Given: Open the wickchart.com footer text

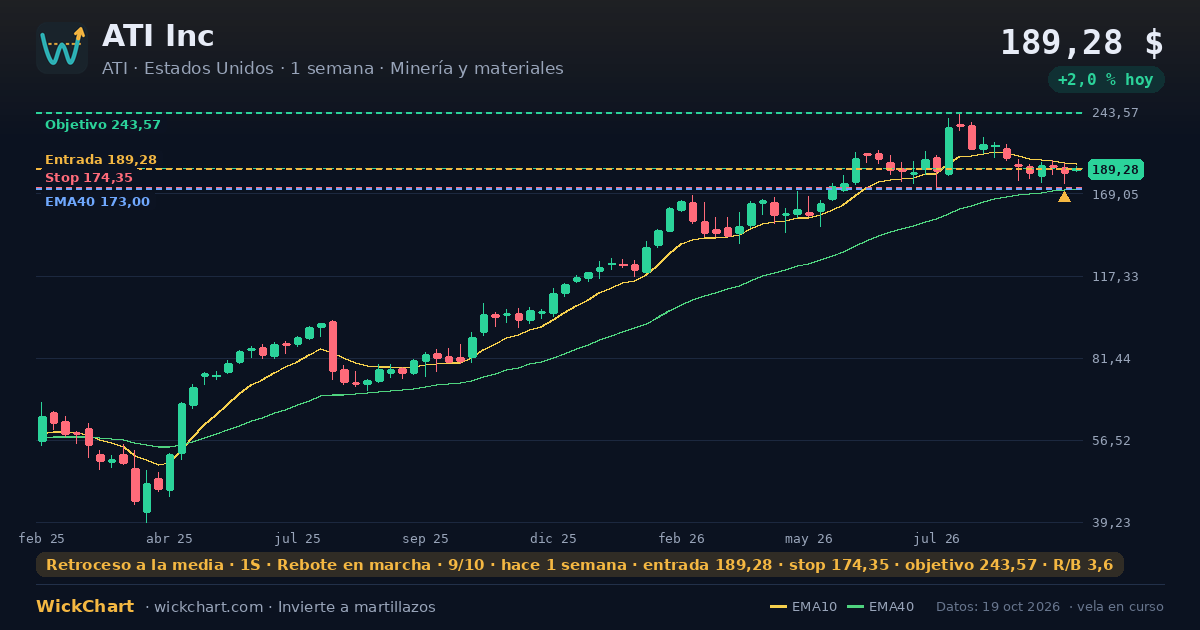Looking at the screenshot, I should pyautogui.click(x=207, y=607).
